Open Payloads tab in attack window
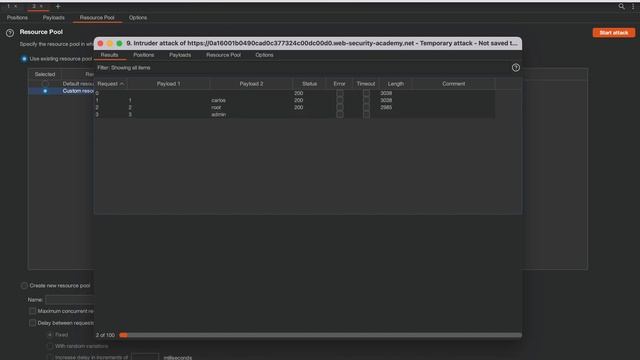 click(x=180, y=55)
